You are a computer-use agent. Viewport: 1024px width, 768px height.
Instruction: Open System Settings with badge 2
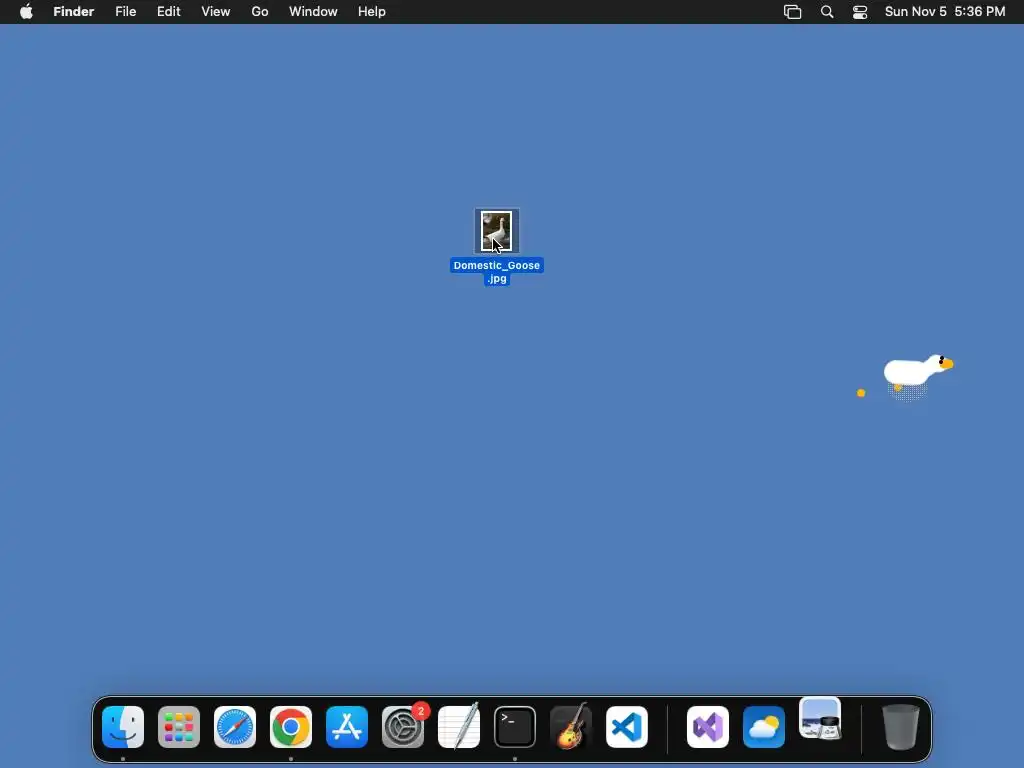403,727
